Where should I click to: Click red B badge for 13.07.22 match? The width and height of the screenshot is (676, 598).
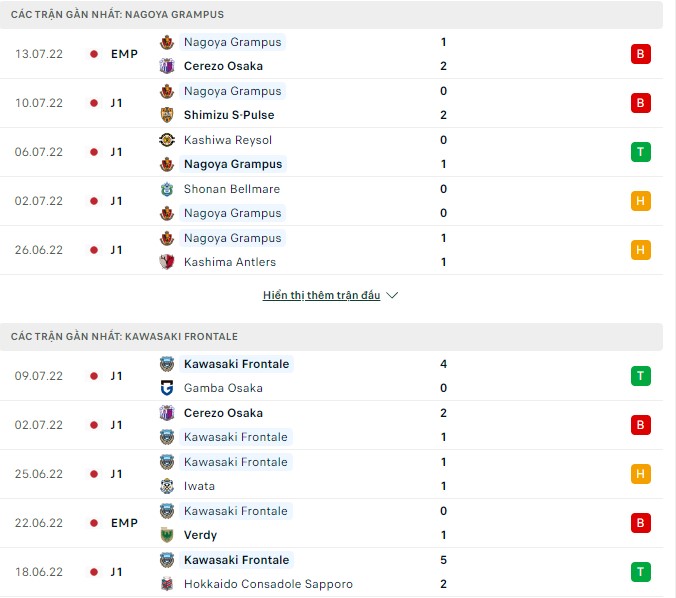[x=641, y=54]
